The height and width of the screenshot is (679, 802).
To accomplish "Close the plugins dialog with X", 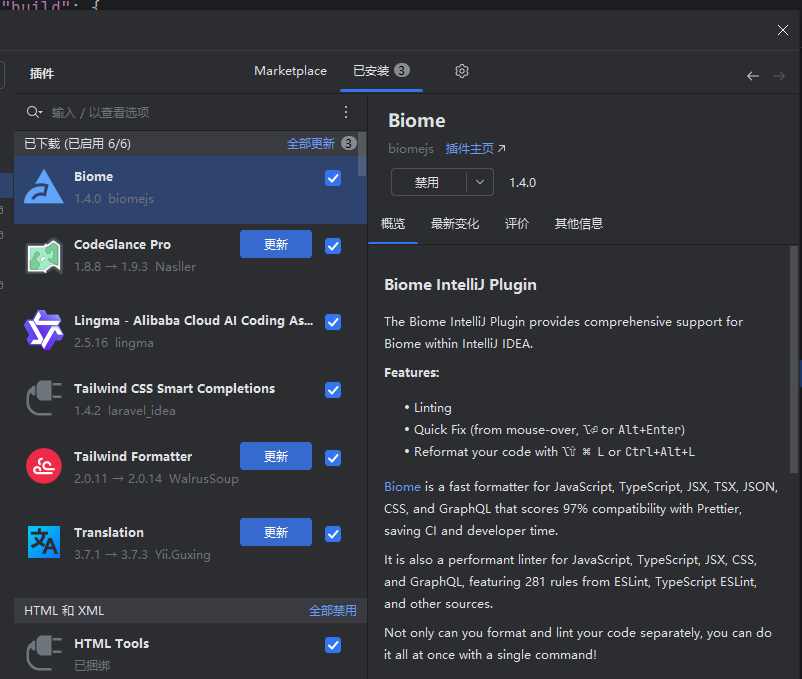I will (x=783, y=30).
